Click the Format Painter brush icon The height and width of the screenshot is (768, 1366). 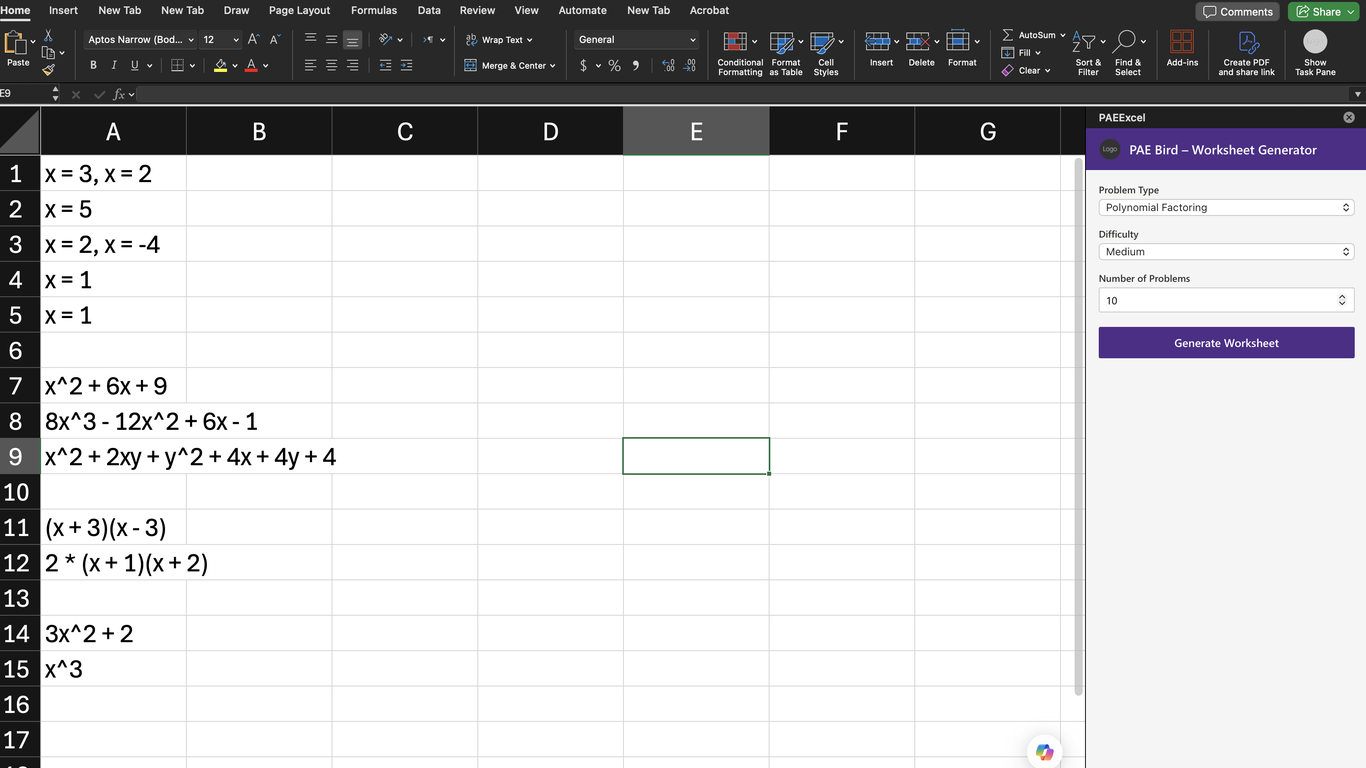pos(48,70)
